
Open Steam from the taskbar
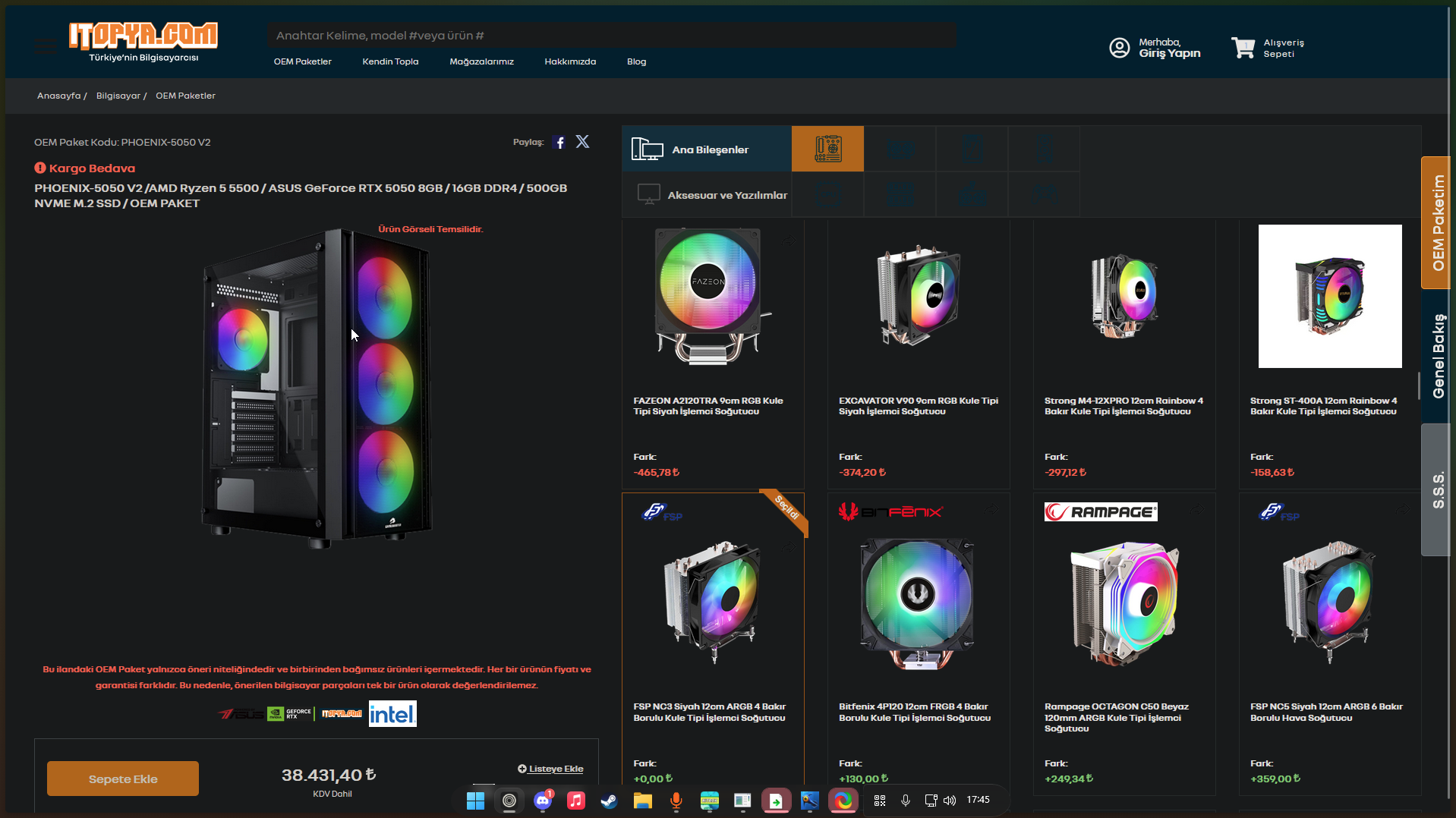[609, 801]
